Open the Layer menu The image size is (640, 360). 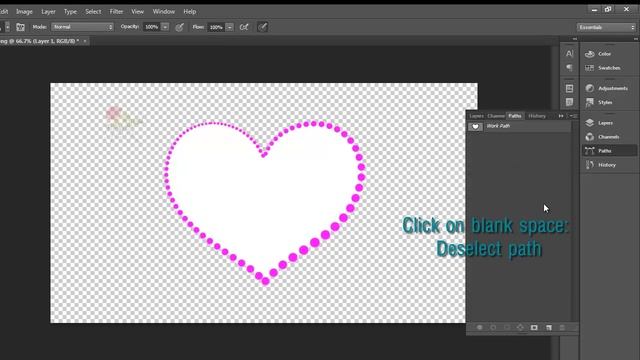coord(48,11)
